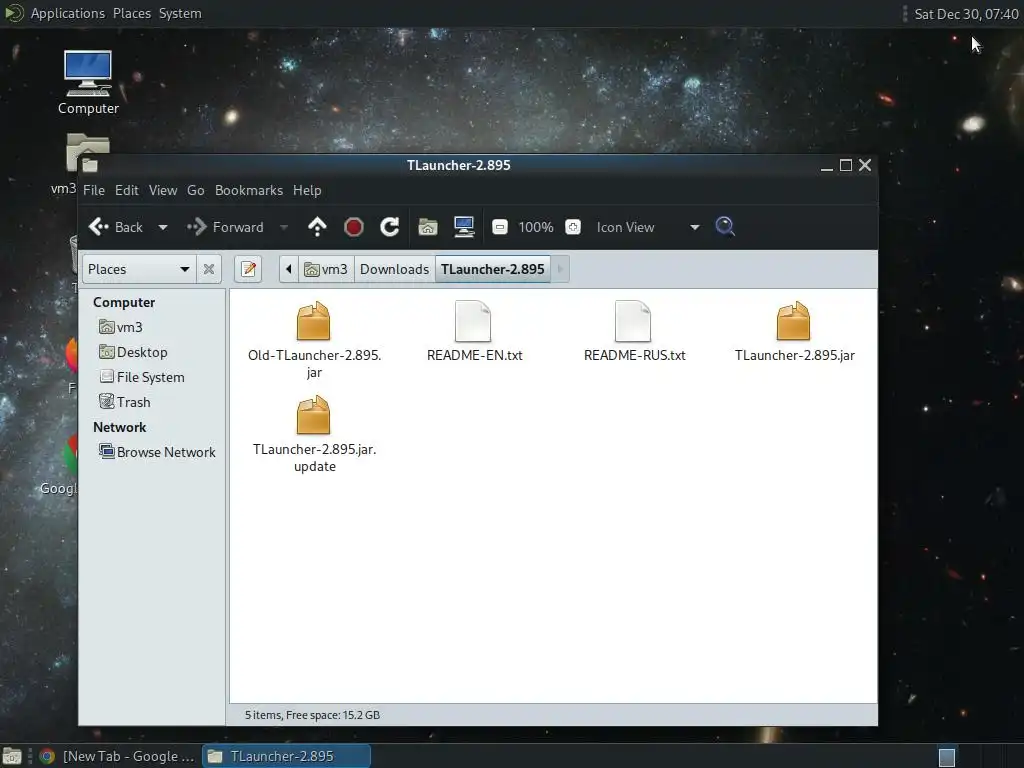
Task: Click the Downloads path bar button
Action: pyautogui.click(x=394, y=269)
